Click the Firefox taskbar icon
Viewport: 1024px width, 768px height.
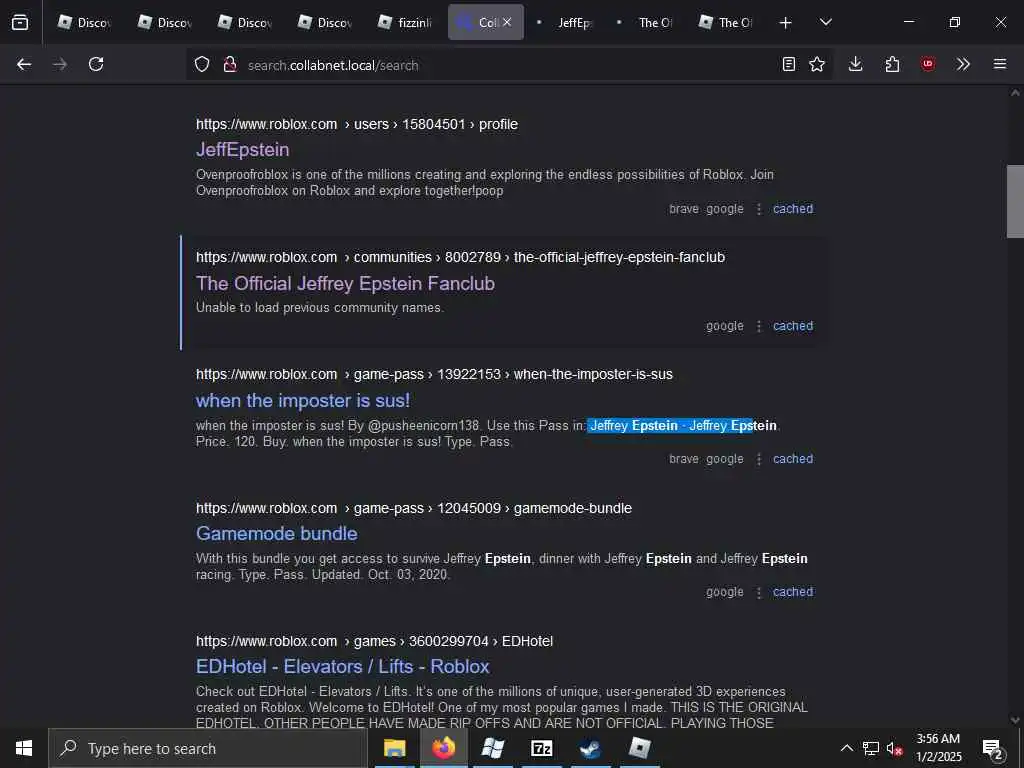443,748
